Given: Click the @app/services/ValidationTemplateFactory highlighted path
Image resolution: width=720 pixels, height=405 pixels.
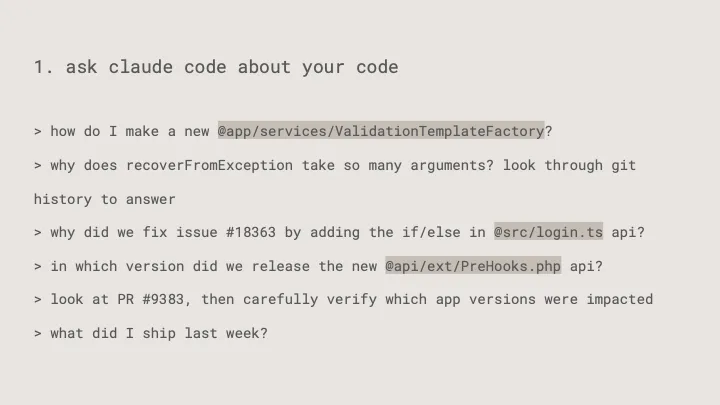Looking at the screenshot, I should point(381,131).
